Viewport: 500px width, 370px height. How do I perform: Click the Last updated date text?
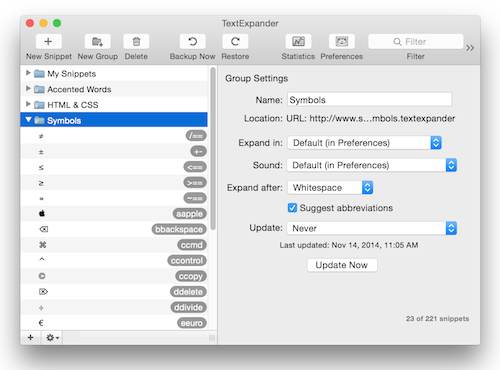(x=349, y=245)
